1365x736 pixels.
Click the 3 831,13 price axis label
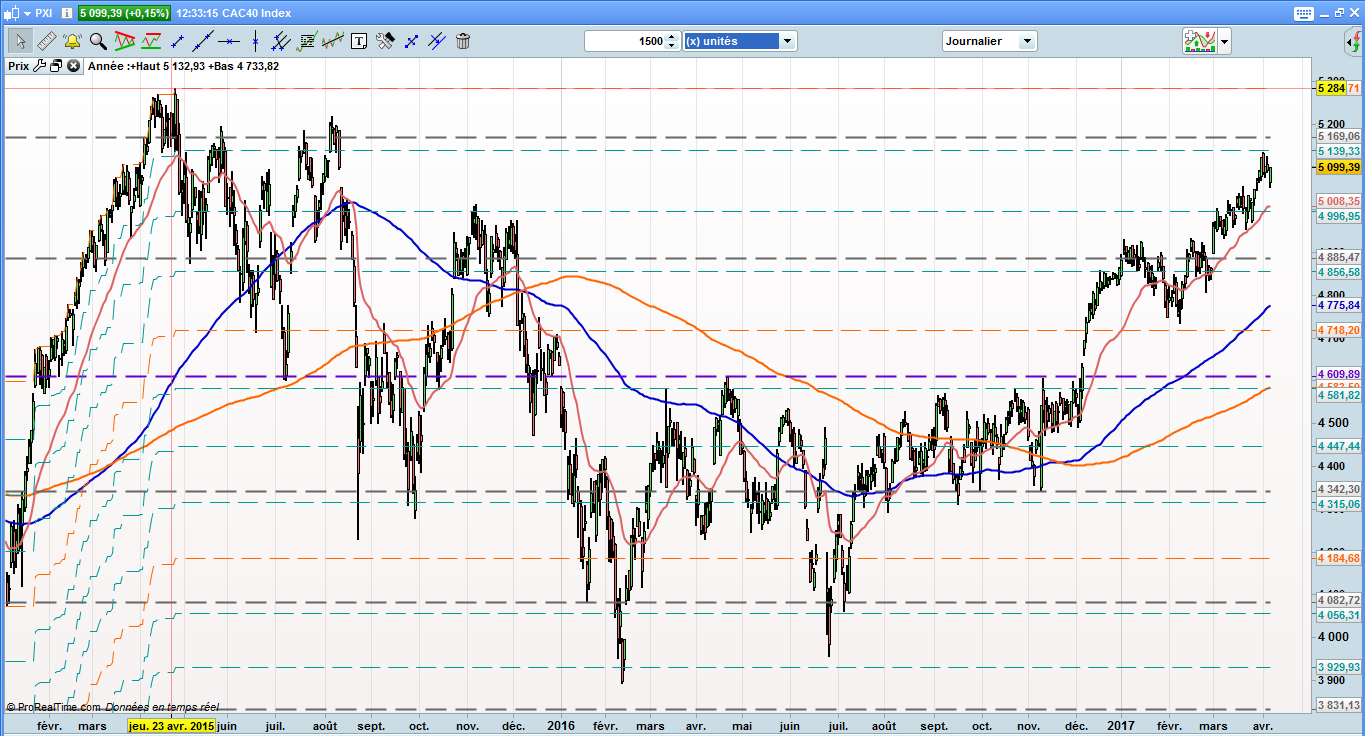pos(1339,706)
